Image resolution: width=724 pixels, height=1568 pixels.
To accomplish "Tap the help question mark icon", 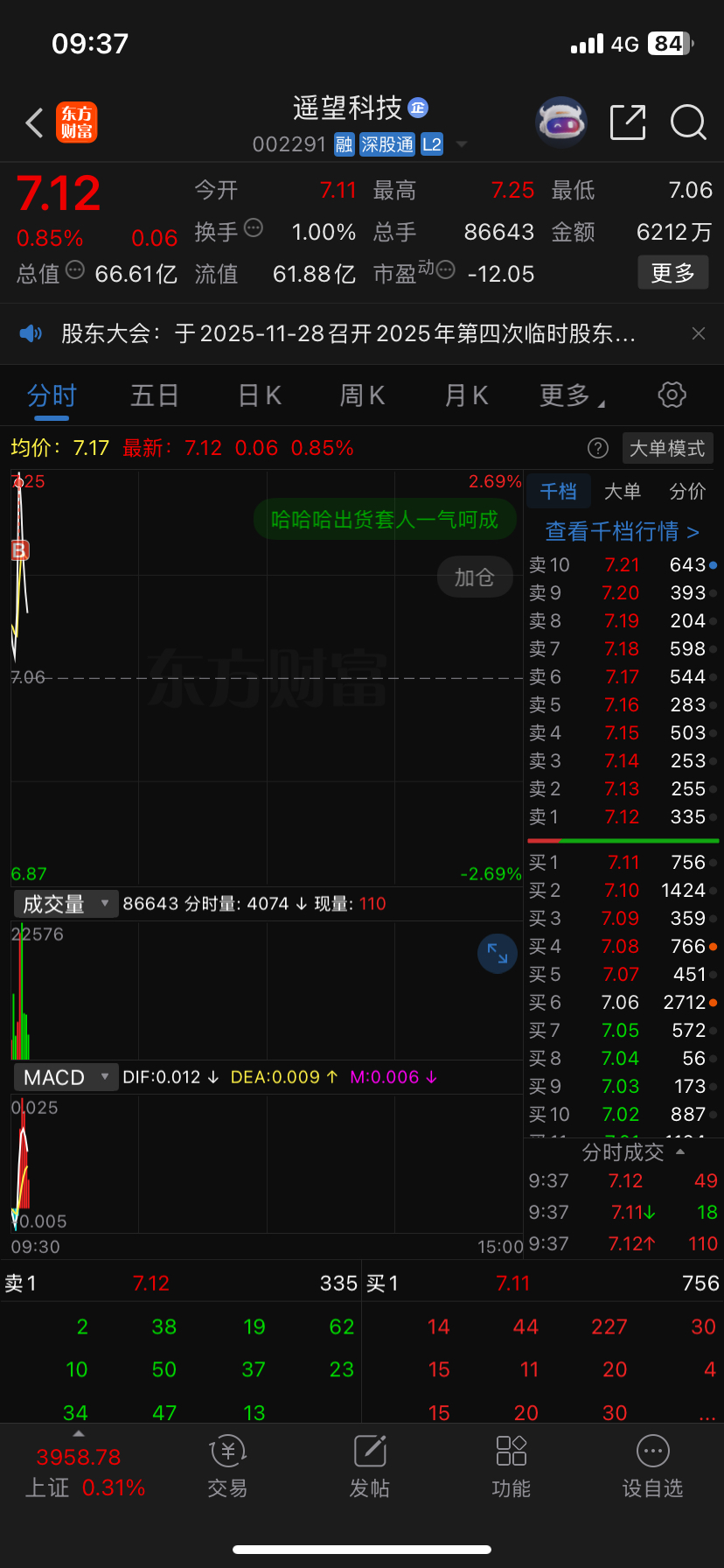I will 598,449.
